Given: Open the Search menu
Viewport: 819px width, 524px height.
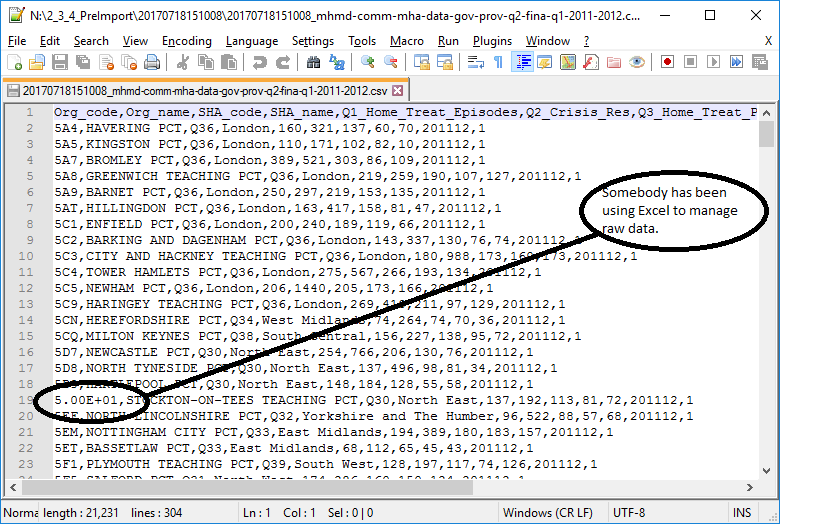Looking at the screenshot, I should tap(91, 41).
